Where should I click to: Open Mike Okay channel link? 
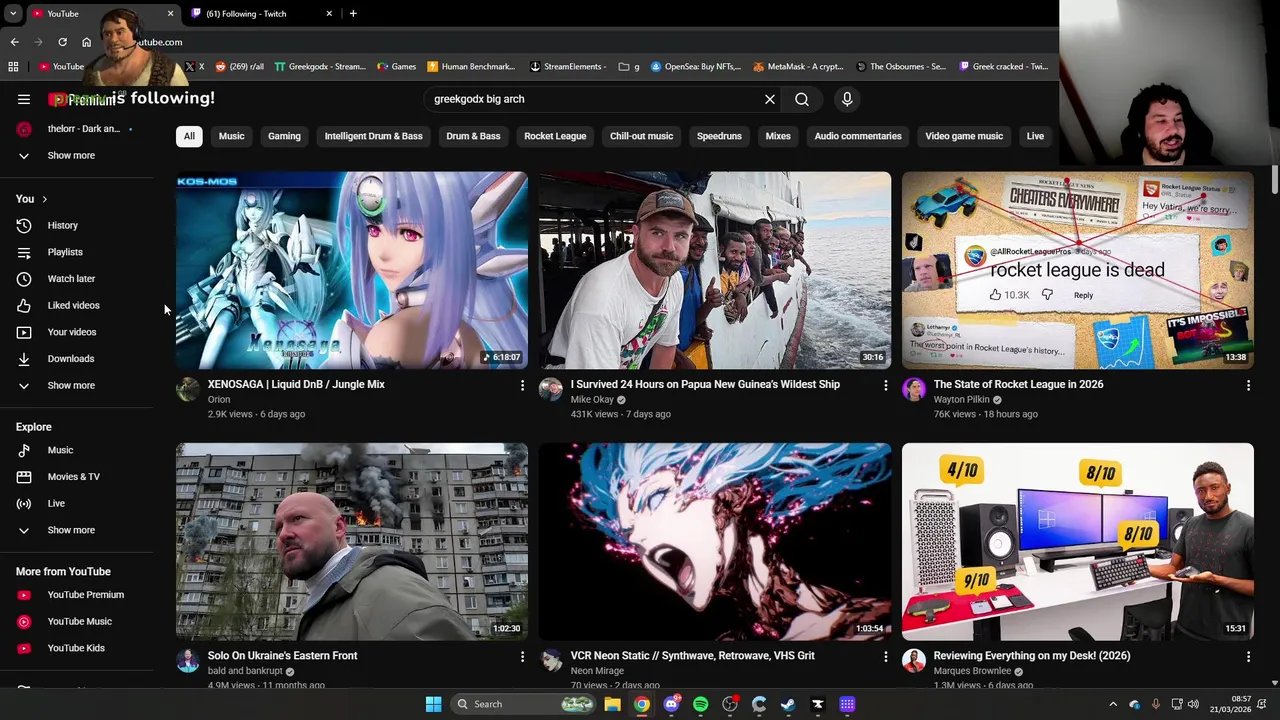[x=592, y=400]
